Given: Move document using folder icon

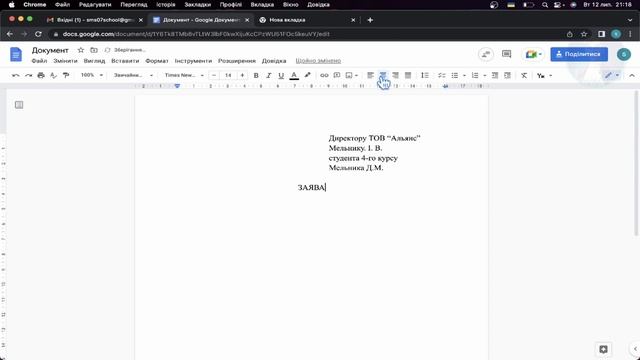Looking at the screenshot, I should click(x=94, y=50).
